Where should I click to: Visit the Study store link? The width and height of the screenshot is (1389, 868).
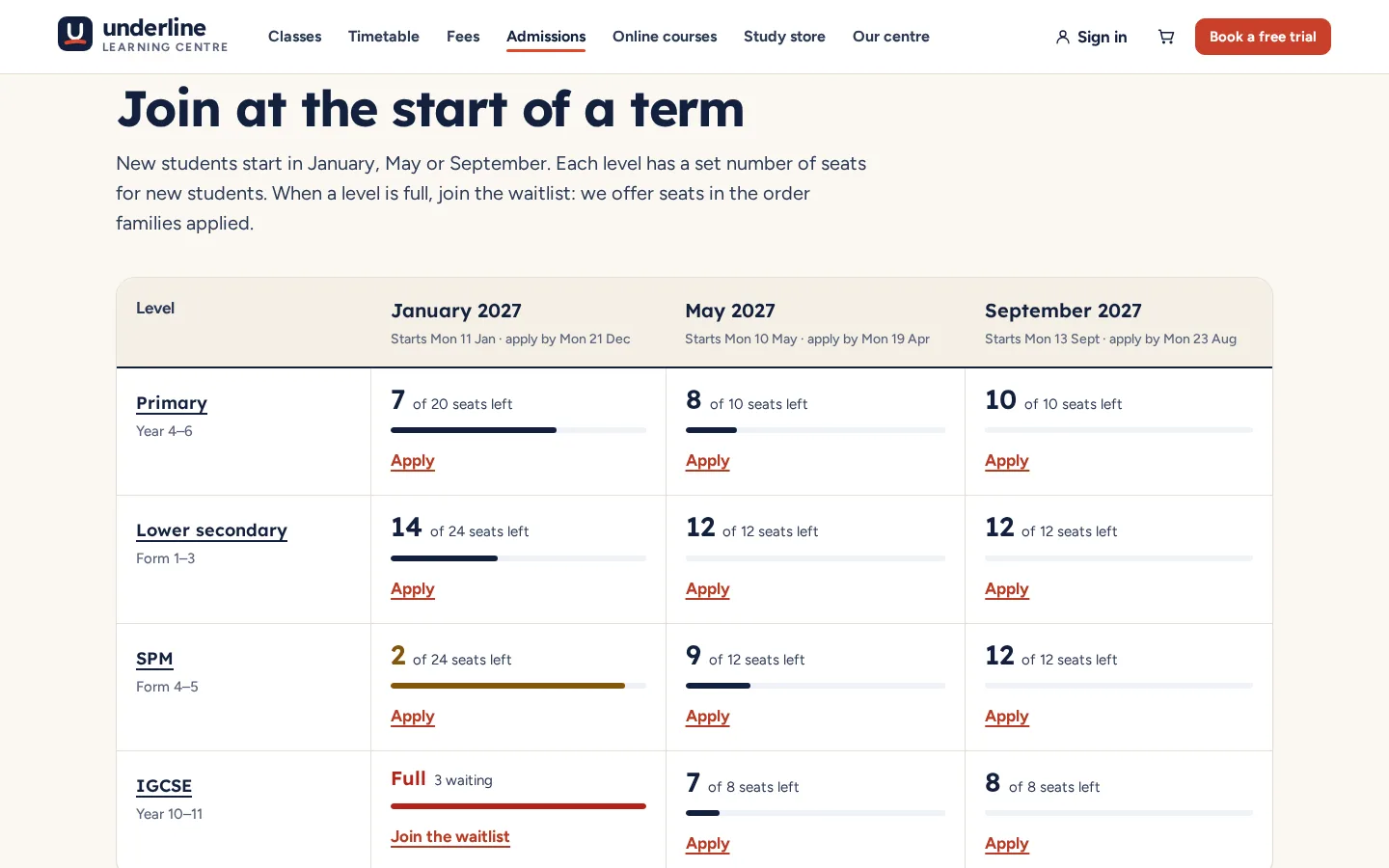coord(784,37)
